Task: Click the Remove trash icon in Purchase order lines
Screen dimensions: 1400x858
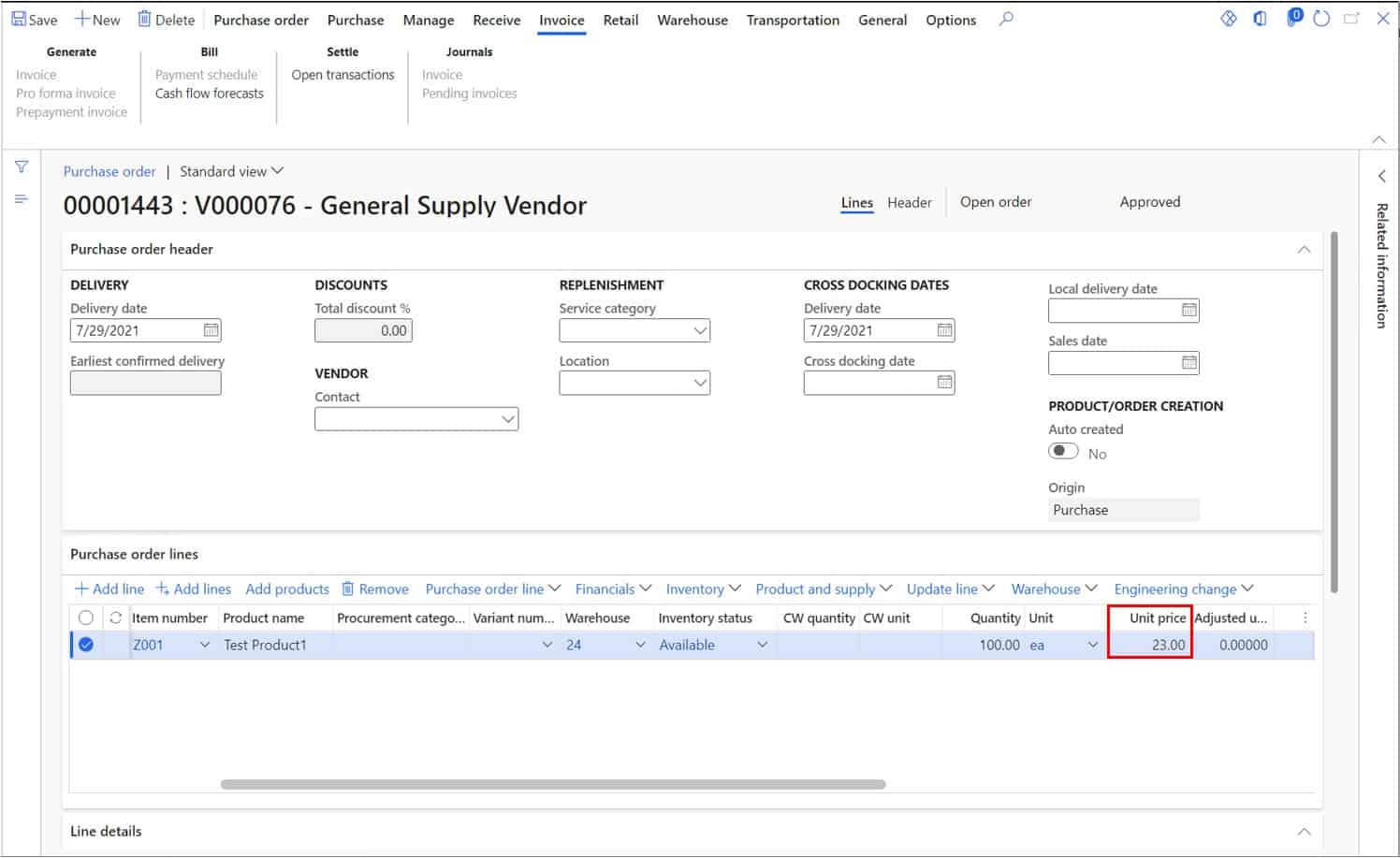Action: (x=346, y=589)
